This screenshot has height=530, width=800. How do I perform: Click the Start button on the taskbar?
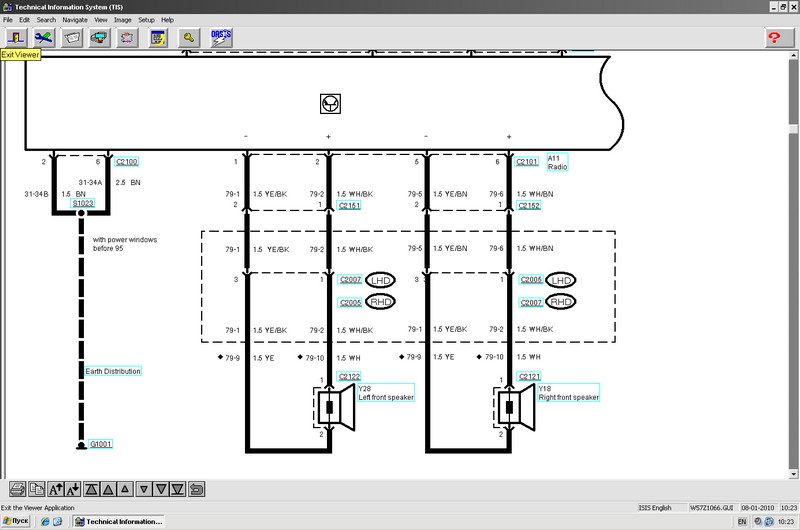pos(15,522)
